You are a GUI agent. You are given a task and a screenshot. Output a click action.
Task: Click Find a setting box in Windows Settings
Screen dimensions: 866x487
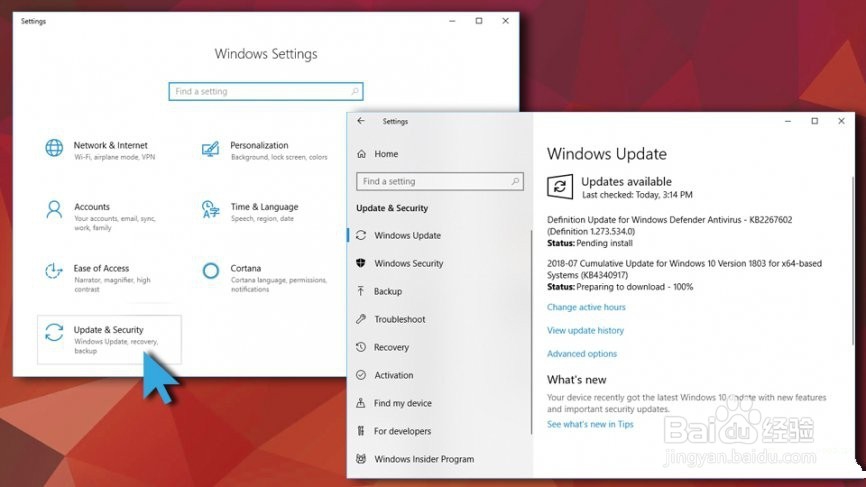tap(266, 91)
